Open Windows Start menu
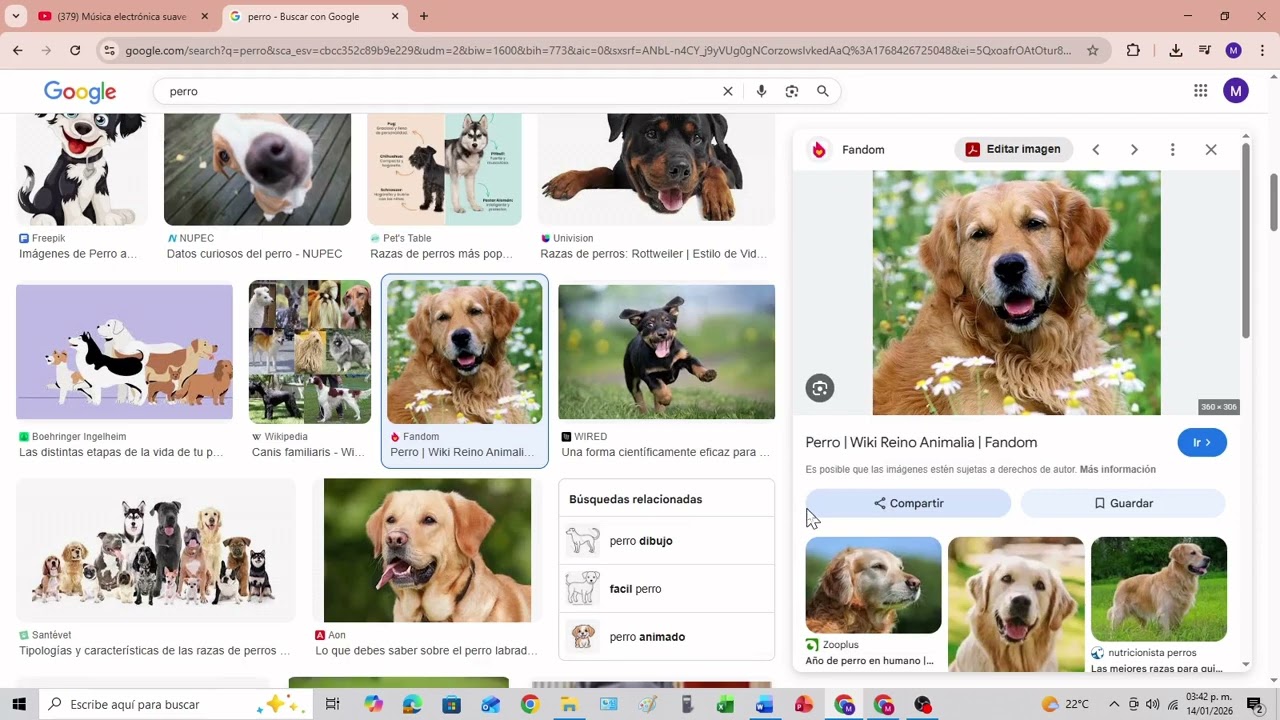 [x=18, y=704]
